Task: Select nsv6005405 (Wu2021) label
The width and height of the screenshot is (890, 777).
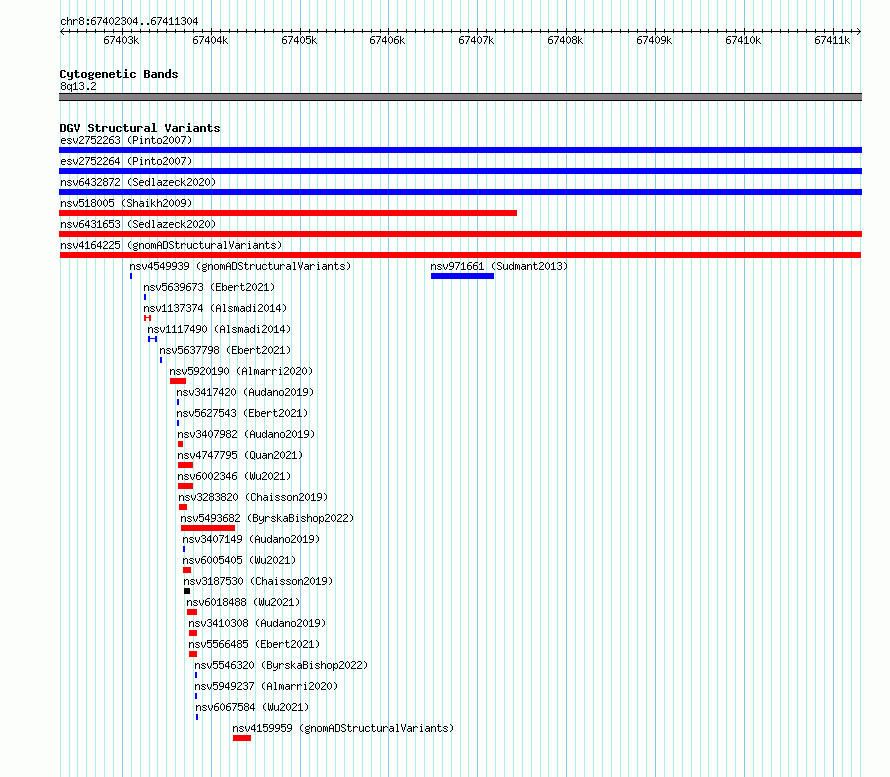Action: pyautogui.click(x=239, y=560)
